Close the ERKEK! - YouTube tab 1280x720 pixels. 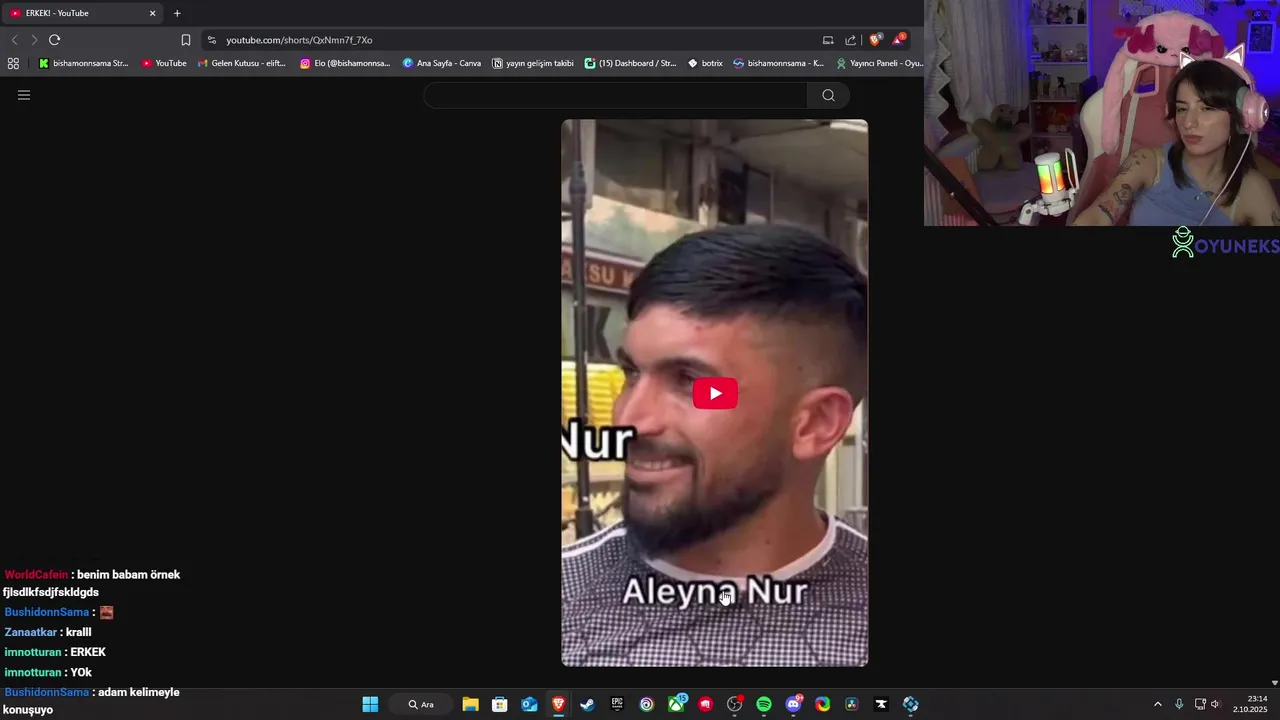[152, 13]
